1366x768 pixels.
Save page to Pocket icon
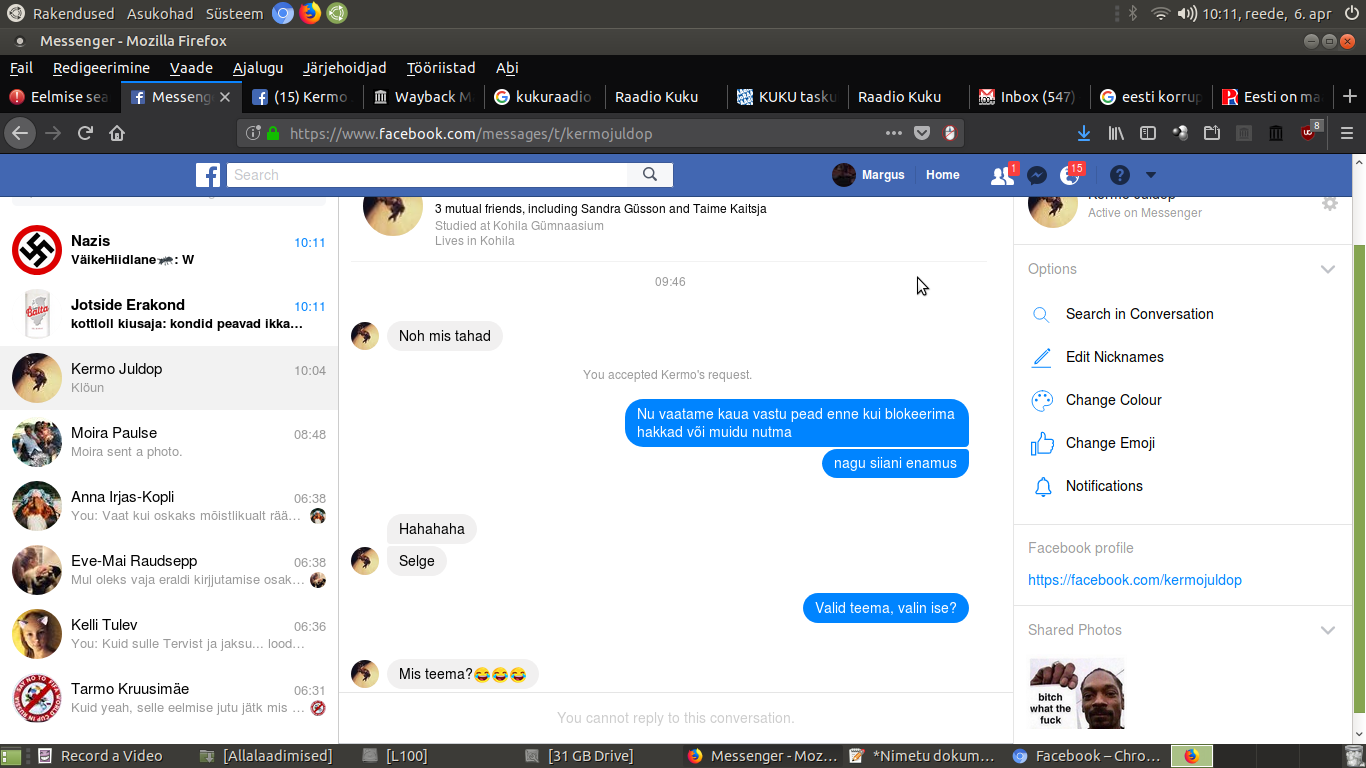922,133
